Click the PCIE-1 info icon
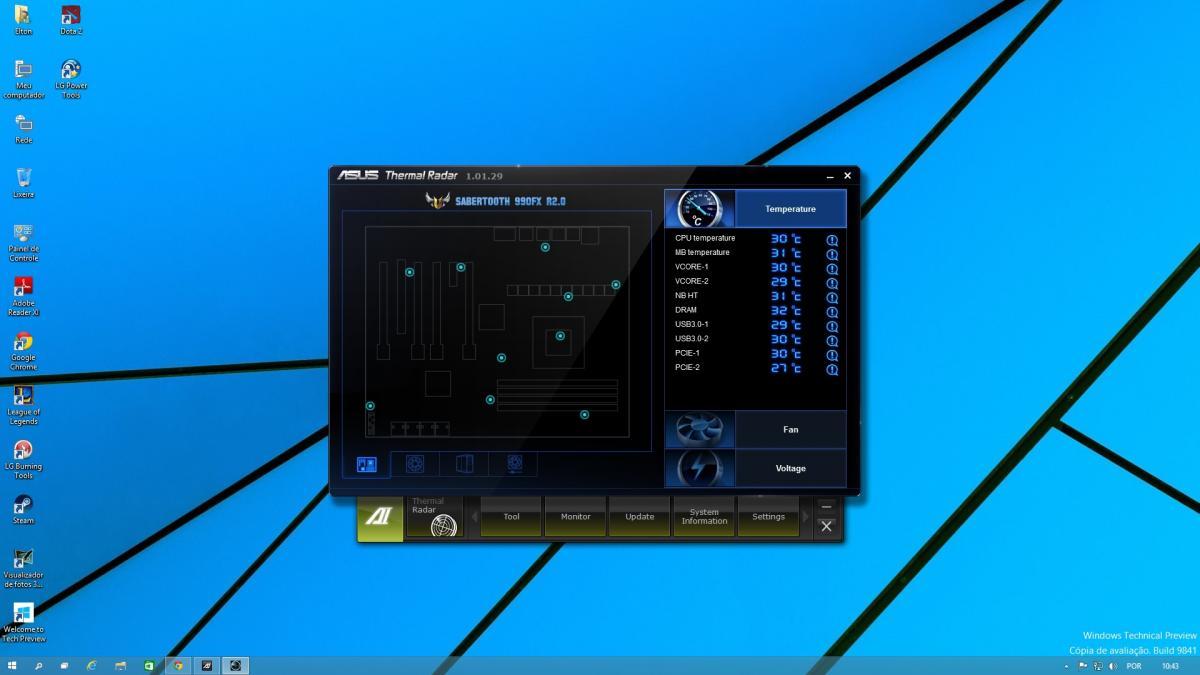This screenshot has width=1200, height=675. pos(832,355)
